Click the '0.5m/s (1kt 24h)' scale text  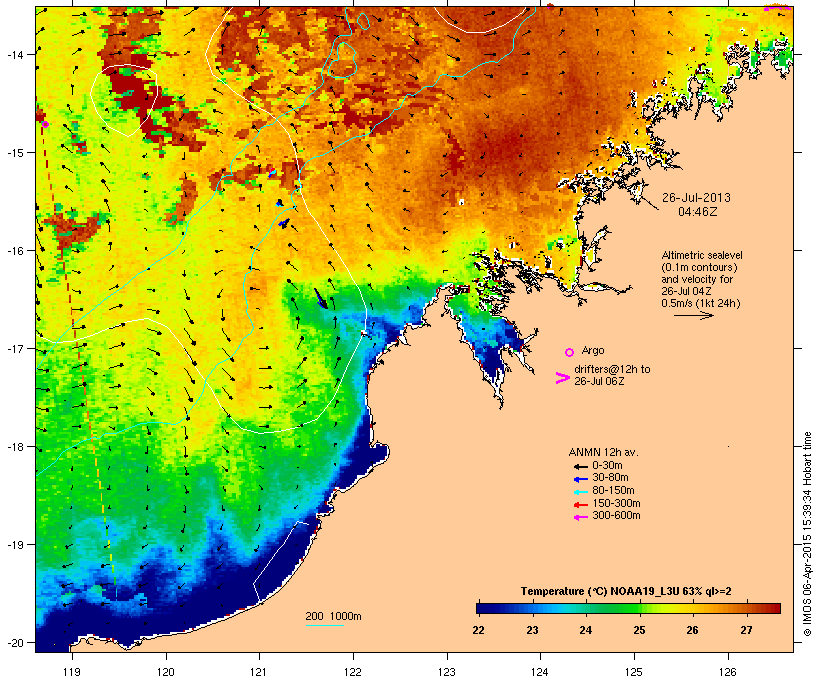[701, 303]
